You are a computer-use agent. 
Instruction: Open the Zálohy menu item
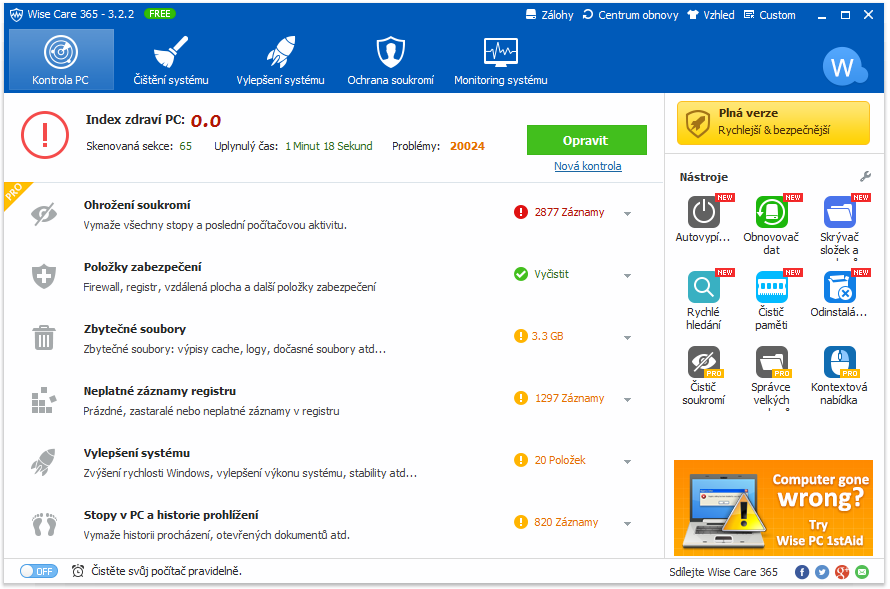(x=549, y=15)
